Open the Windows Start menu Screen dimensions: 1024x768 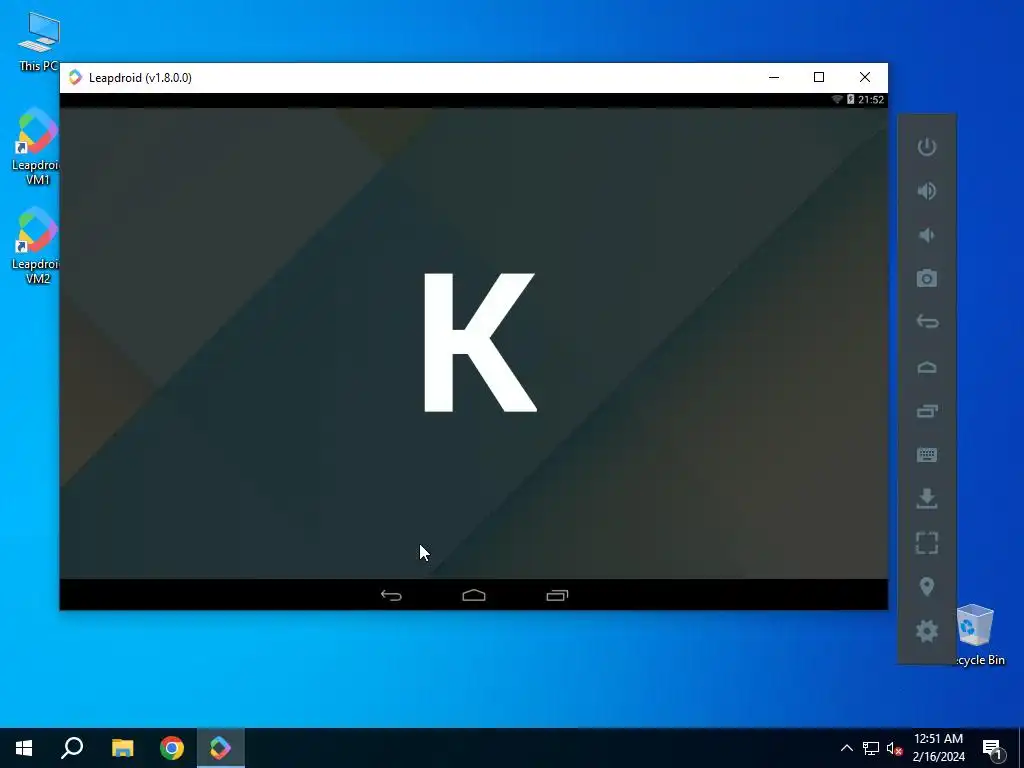tap(24, 748)
